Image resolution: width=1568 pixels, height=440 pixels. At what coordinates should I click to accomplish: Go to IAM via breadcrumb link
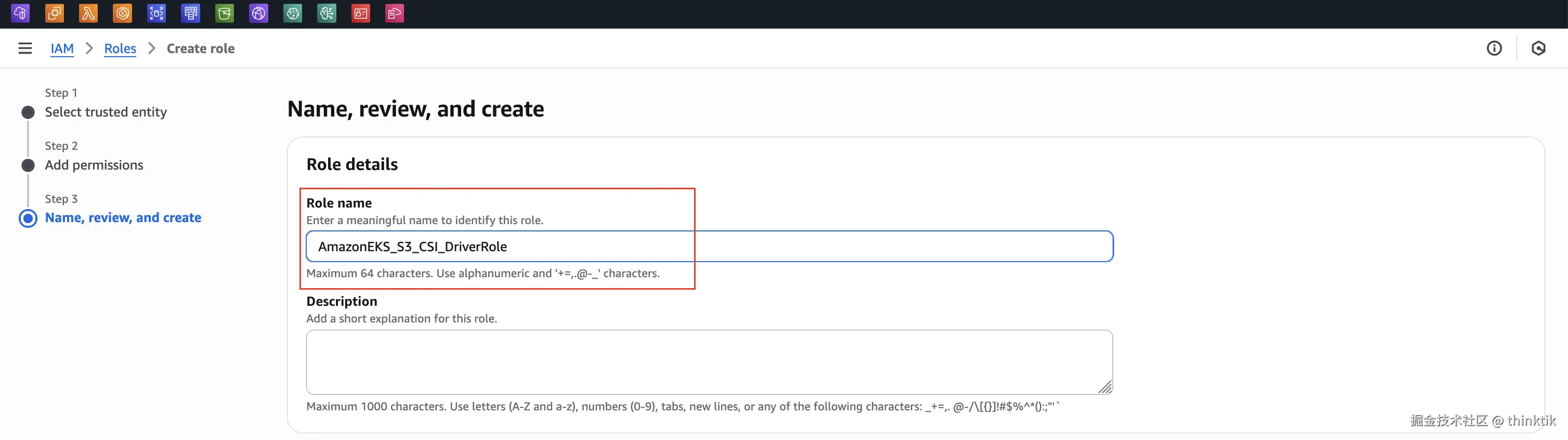point(62,48)
